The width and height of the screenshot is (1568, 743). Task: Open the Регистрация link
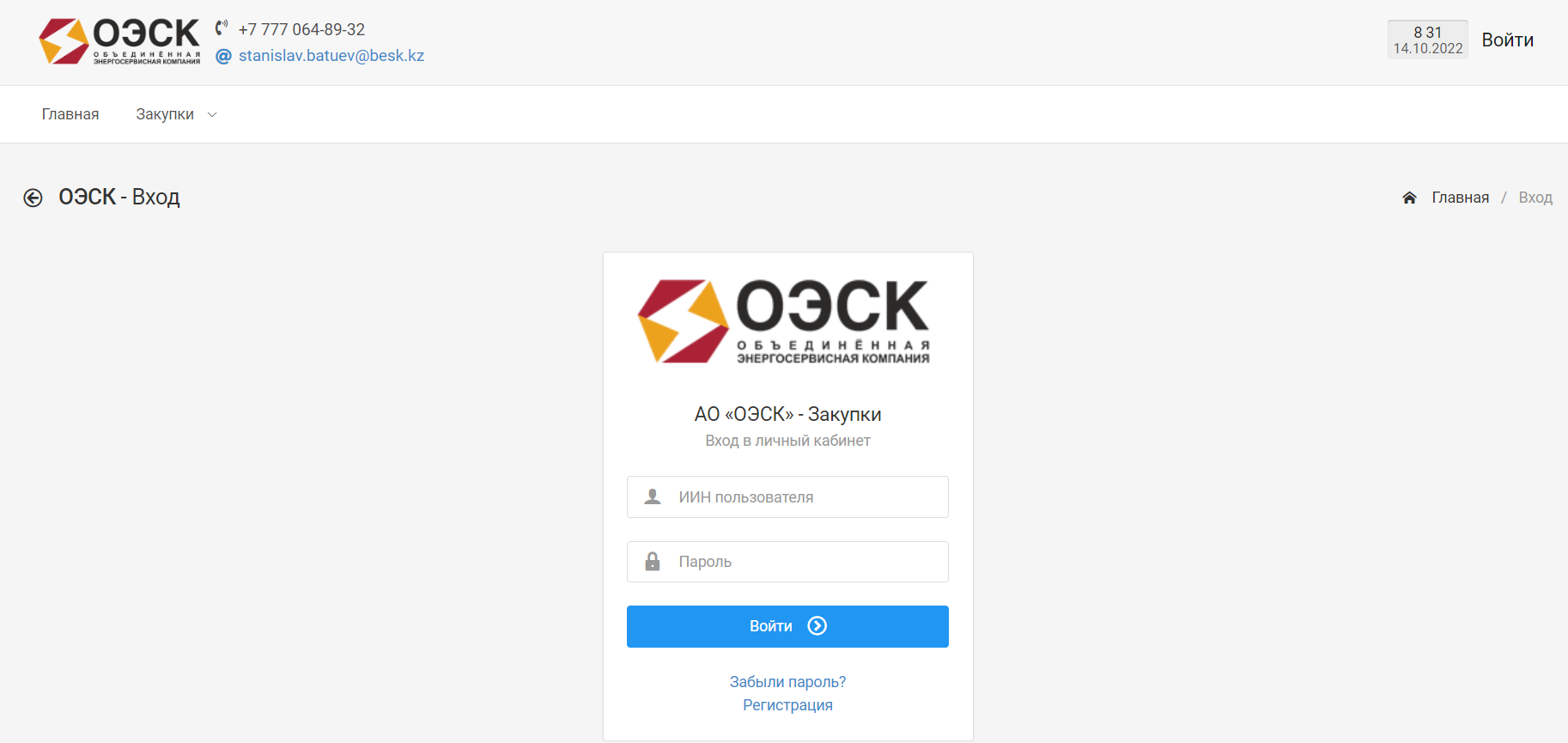[787, 705]
